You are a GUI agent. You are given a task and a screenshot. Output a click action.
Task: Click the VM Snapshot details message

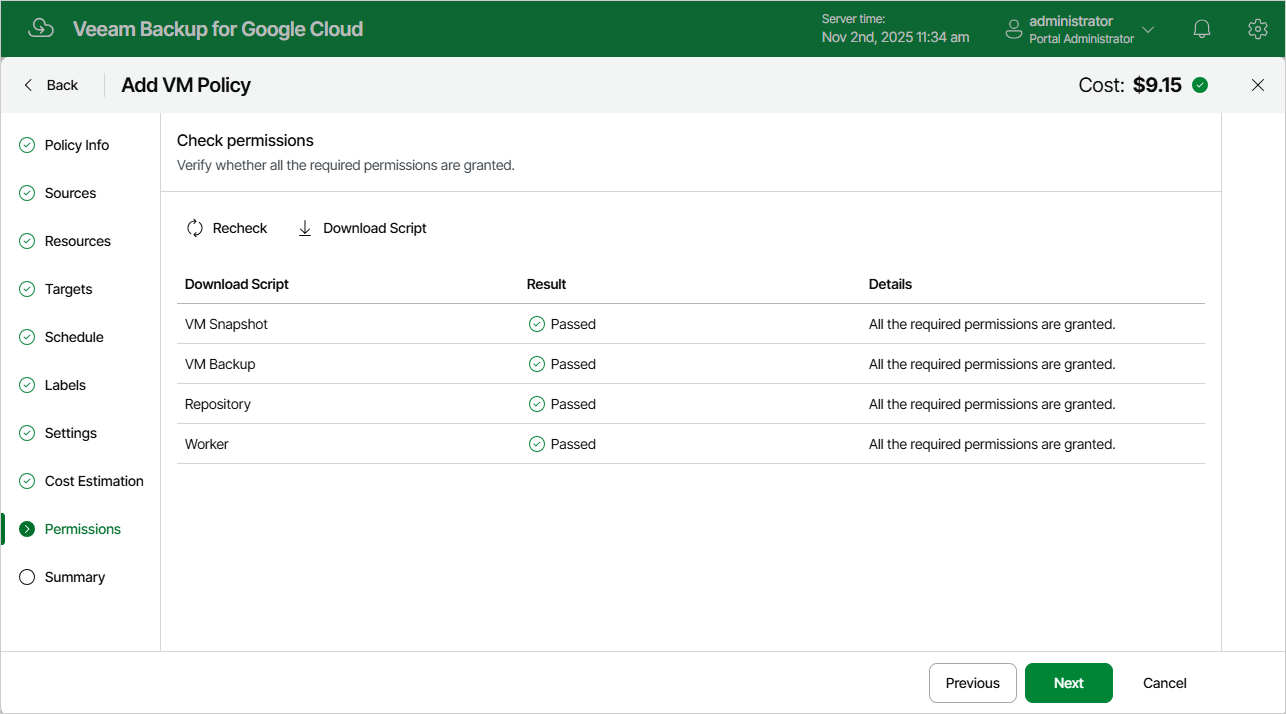(x=992, y=324)
